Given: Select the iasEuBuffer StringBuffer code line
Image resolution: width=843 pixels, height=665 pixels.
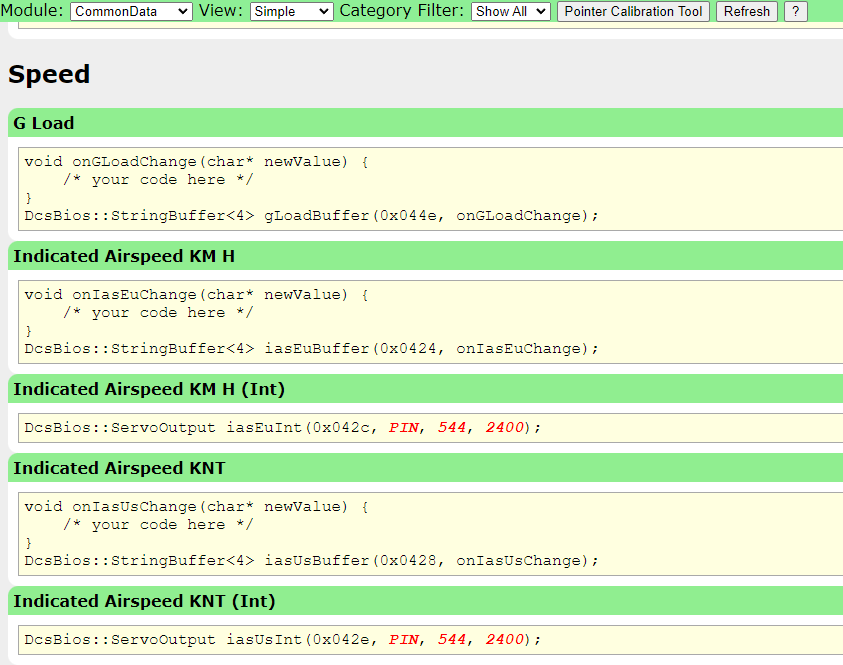Looking at the screenshot, I should point(311,348).
